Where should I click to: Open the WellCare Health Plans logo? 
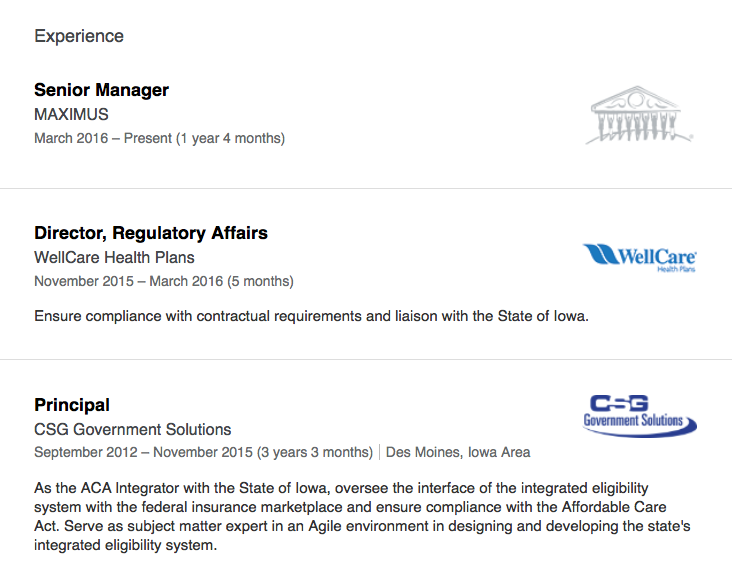[640, 258]
